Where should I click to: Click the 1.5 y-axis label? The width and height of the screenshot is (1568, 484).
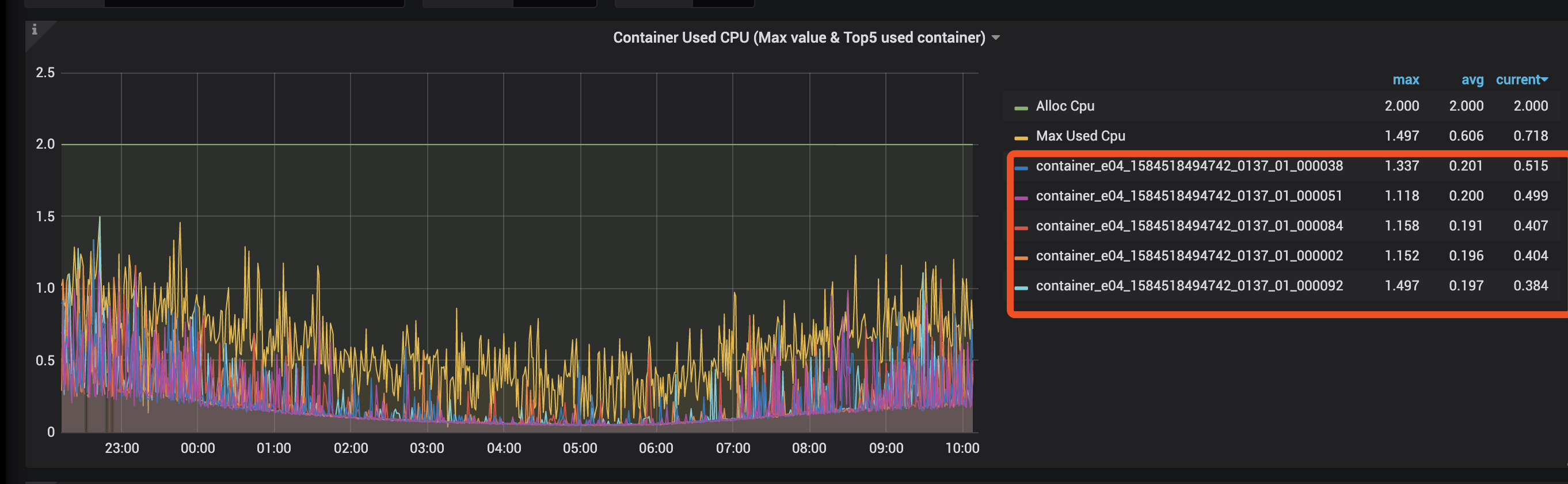(x=45, y=217)
